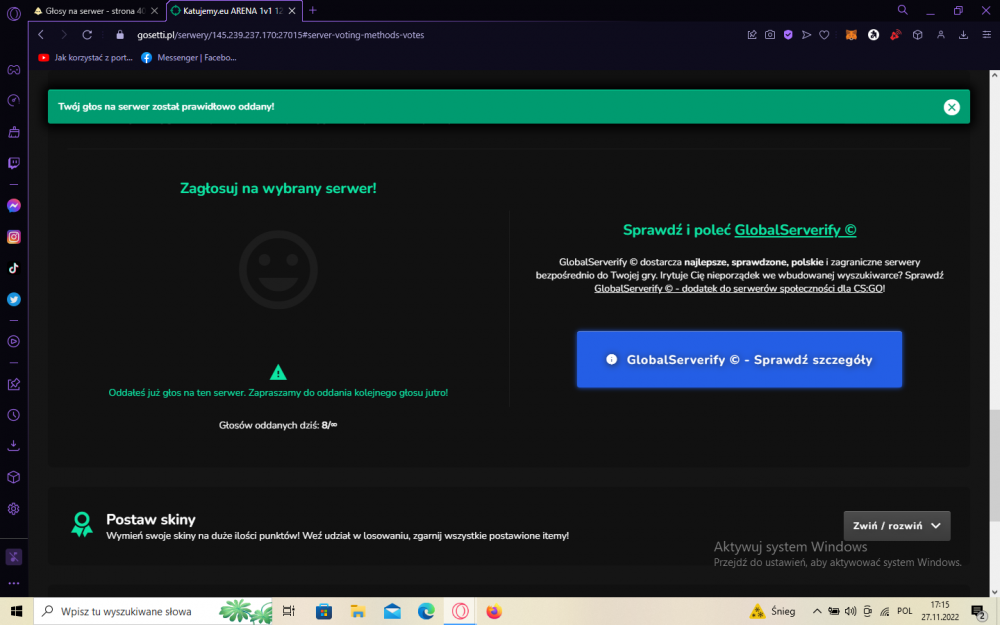1000x625 pixels.
Task: Click the sidebar three-dots more options
Action: 13,583
